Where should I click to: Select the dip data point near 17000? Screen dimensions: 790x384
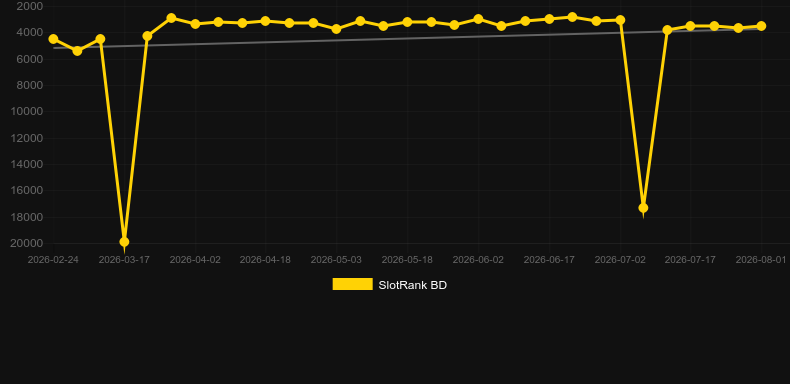coord(643,208)
